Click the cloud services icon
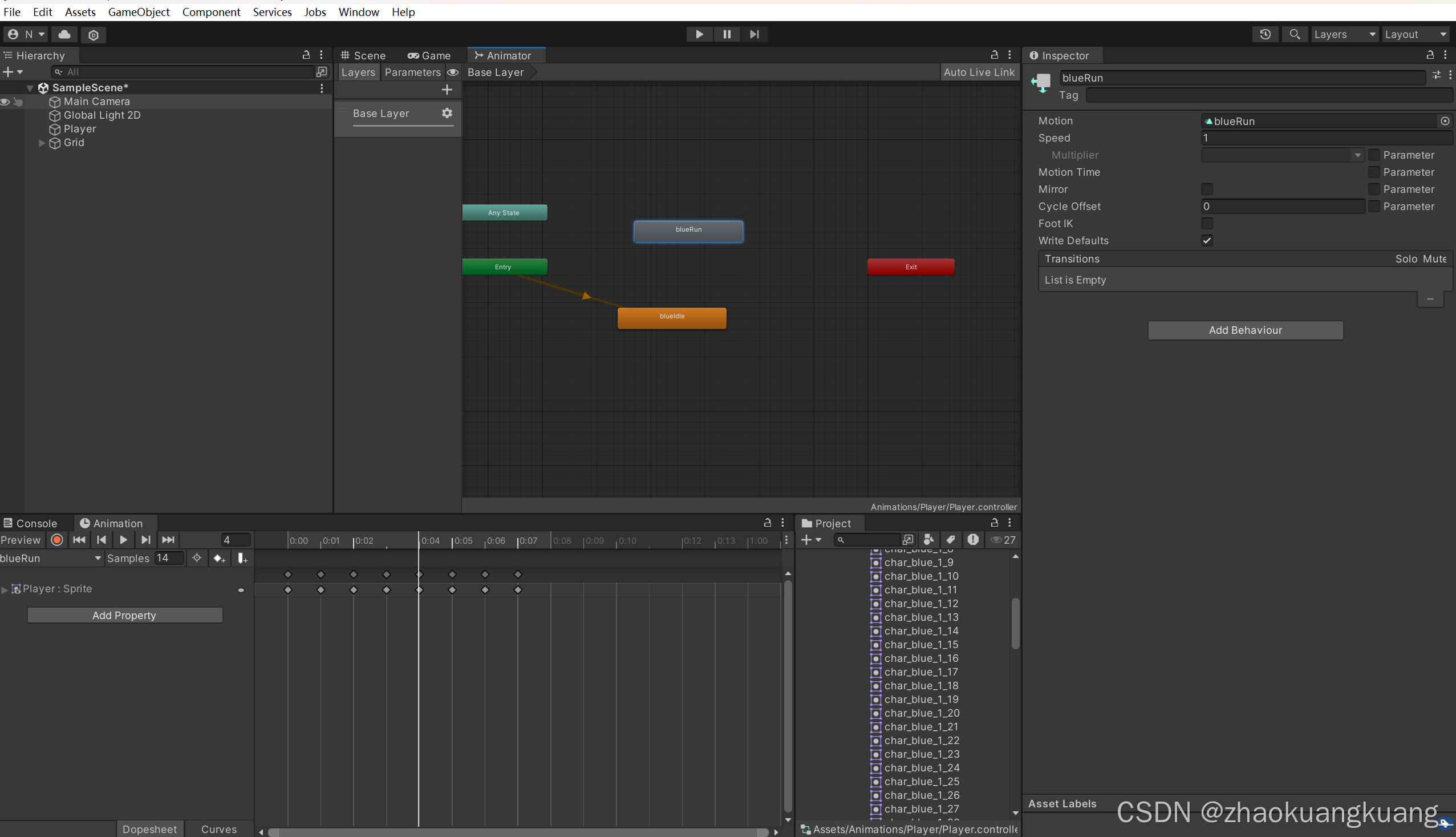 (64, 34)
